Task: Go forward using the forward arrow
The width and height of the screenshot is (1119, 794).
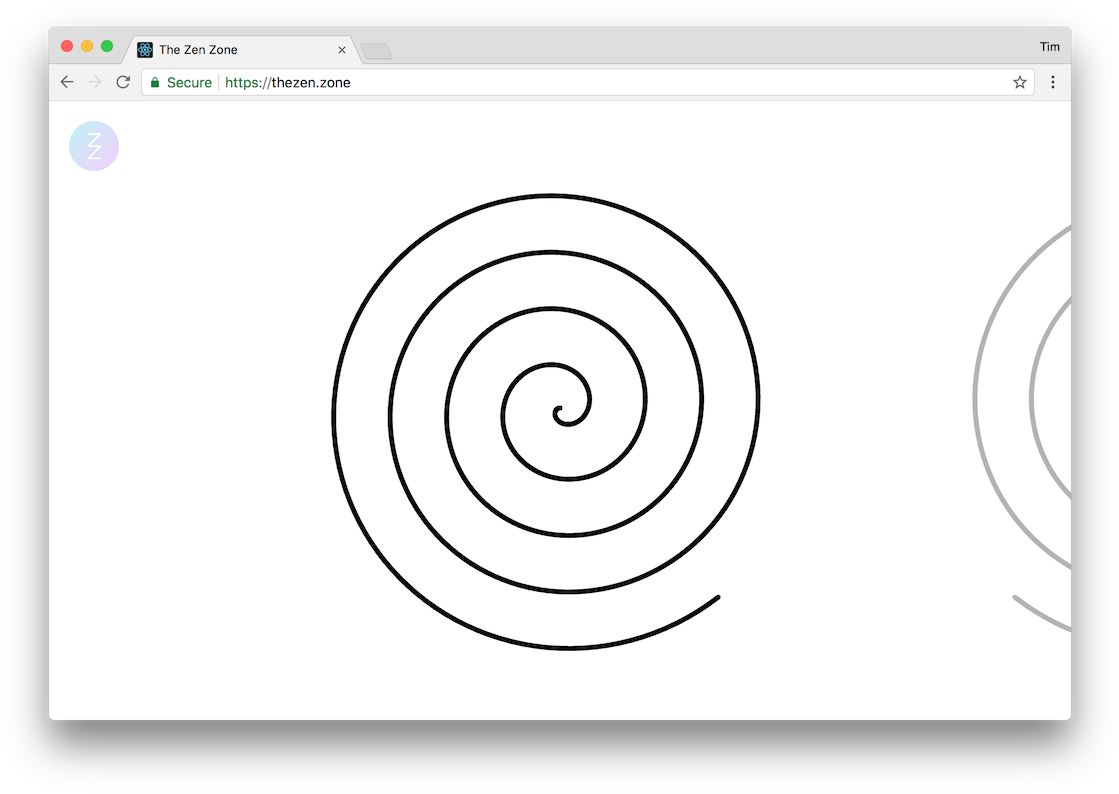Action: click(94, 82)
